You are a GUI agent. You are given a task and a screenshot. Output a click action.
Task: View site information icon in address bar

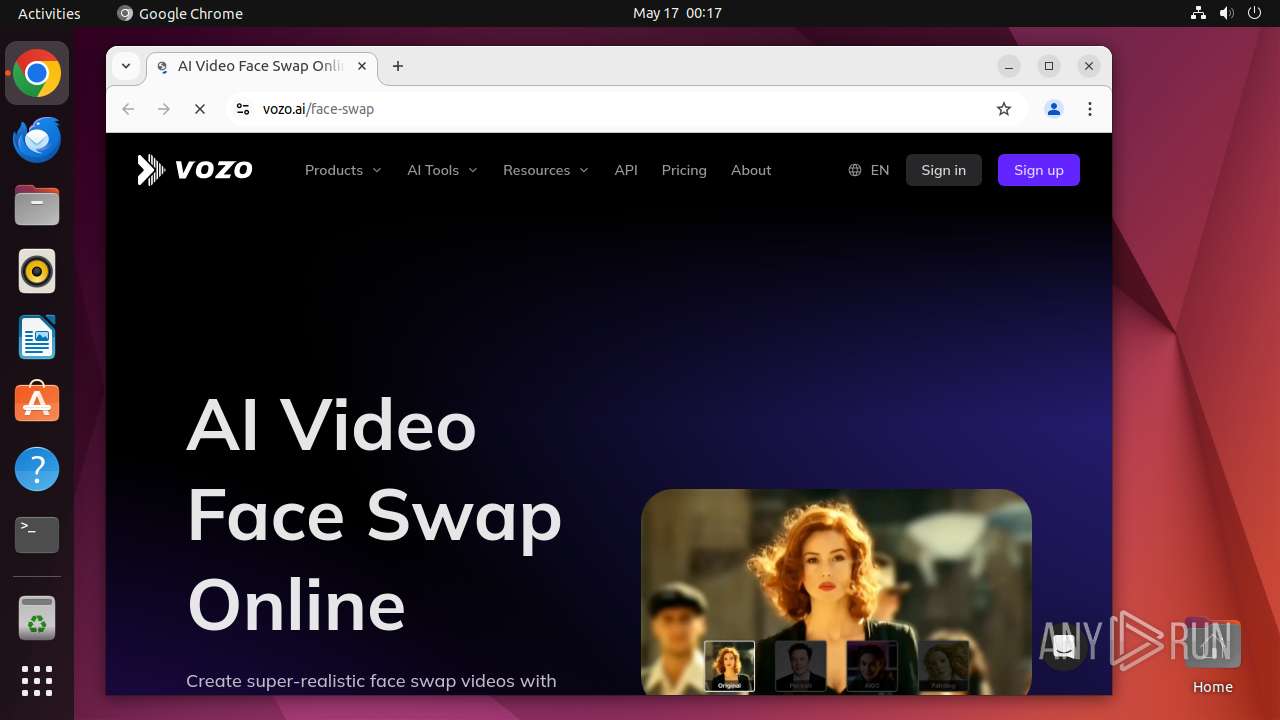242,109
